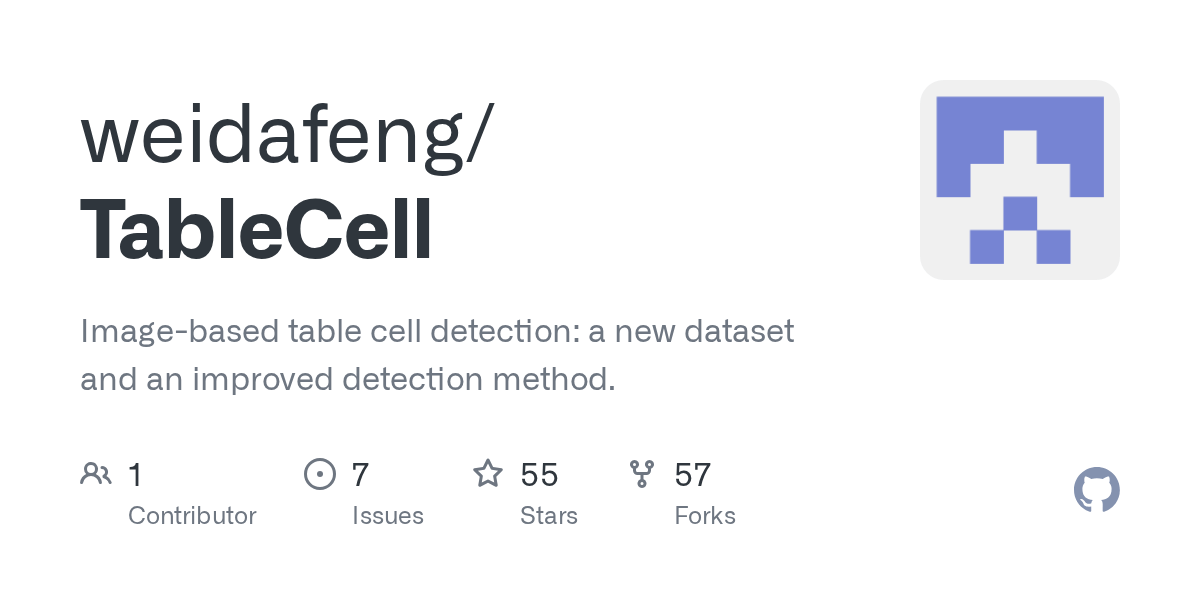Click the large purple block in the avatar
This screenshot has width=1200, height=600.
(x=1019, y=130)
